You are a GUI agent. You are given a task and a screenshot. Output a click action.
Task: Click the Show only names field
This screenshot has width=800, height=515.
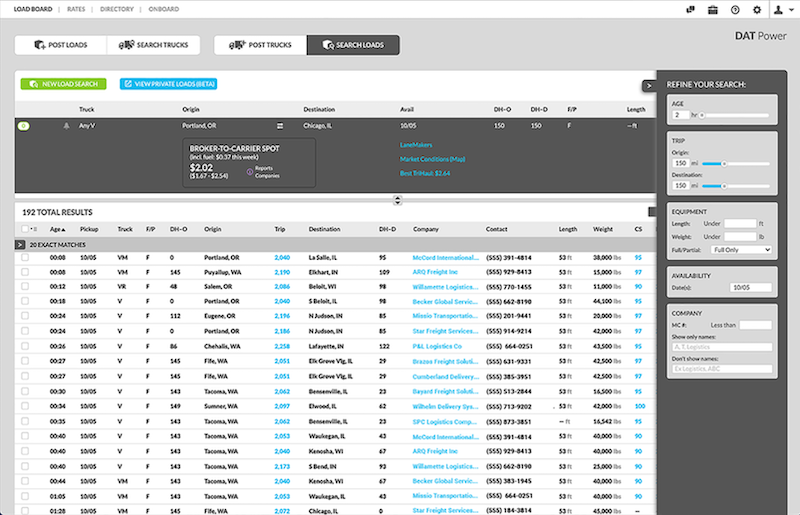click(x=722, y=347)
